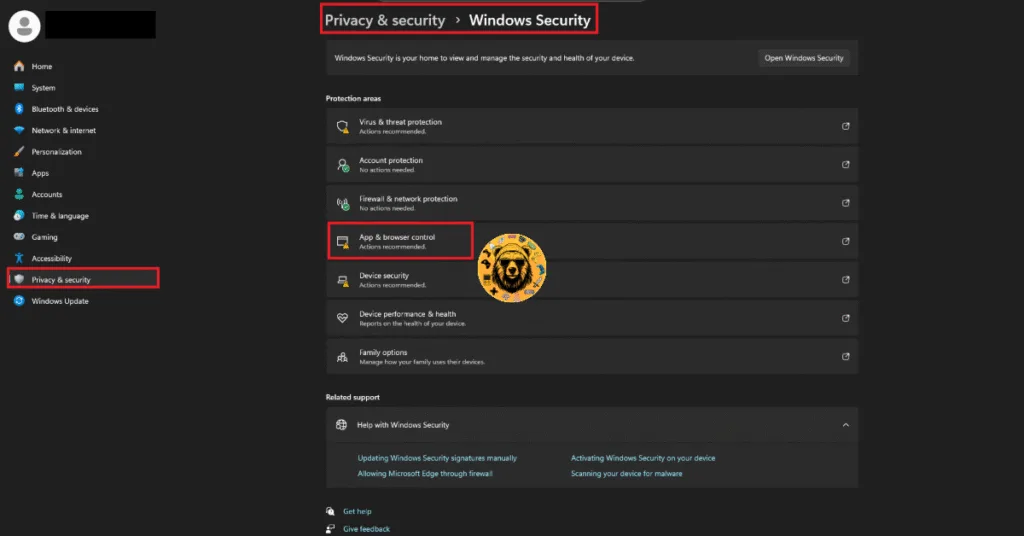Follow the Scanning your device for malware link

[x=626, y=474]
